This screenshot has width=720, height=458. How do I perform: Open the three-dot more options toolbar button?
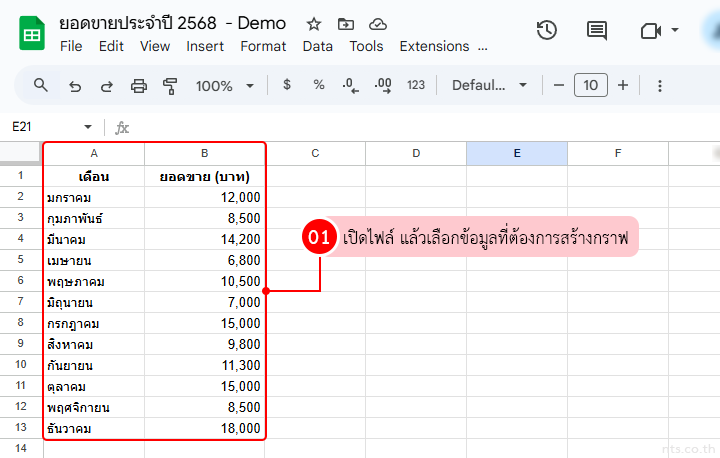click(659, 85)
